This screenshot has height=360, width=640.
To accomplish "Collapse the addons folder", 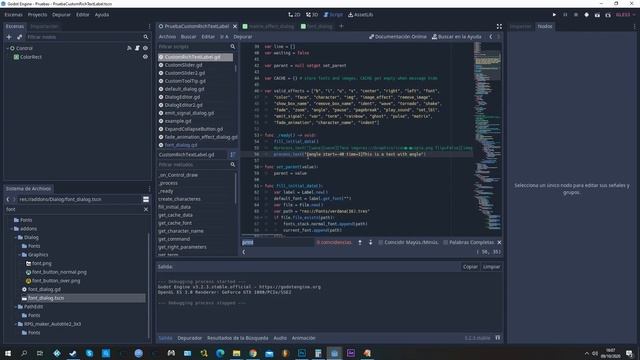I will [x=11, y=229].
